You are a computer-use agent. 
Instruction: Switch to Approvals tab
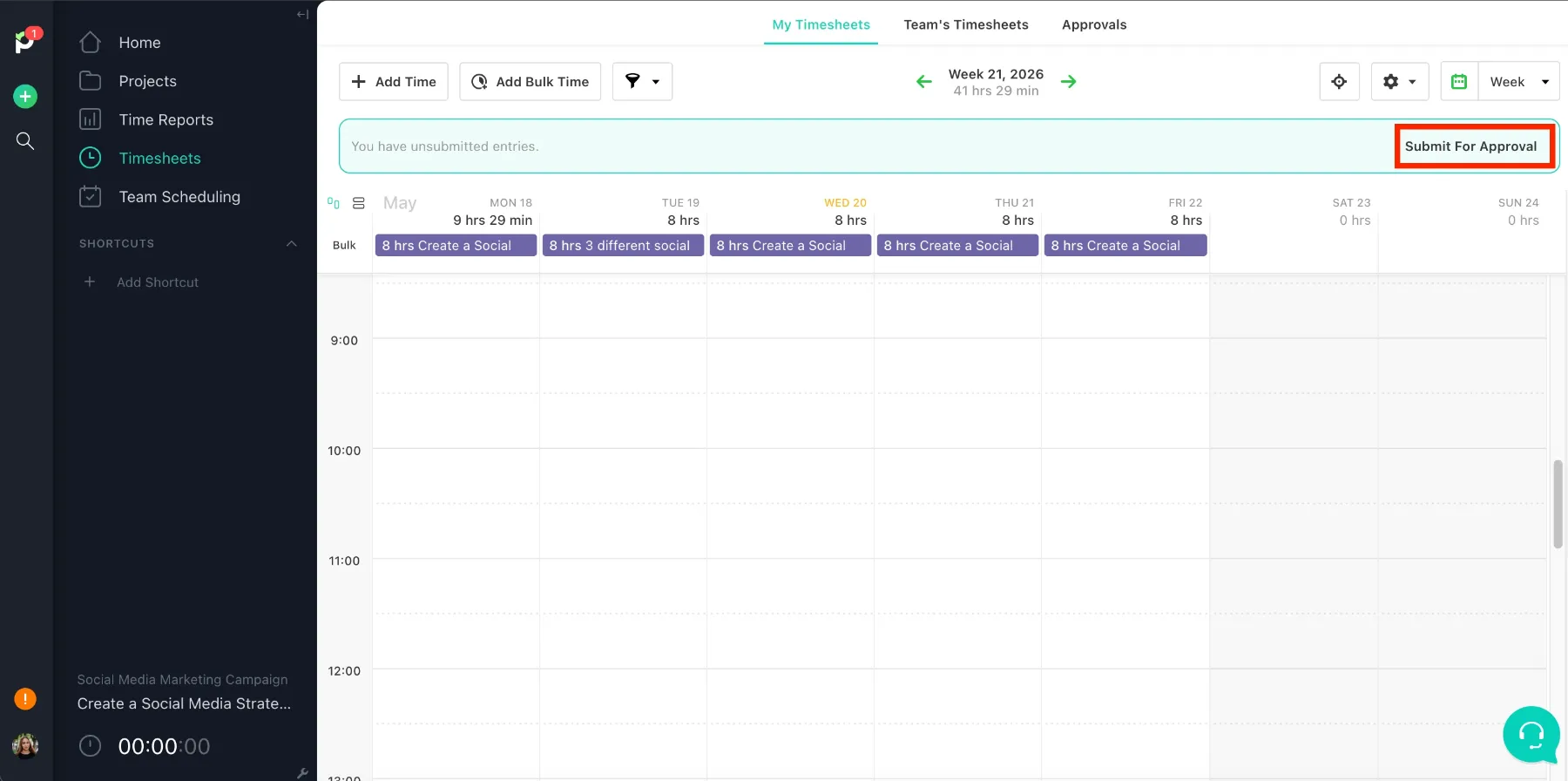(1094, 24)
